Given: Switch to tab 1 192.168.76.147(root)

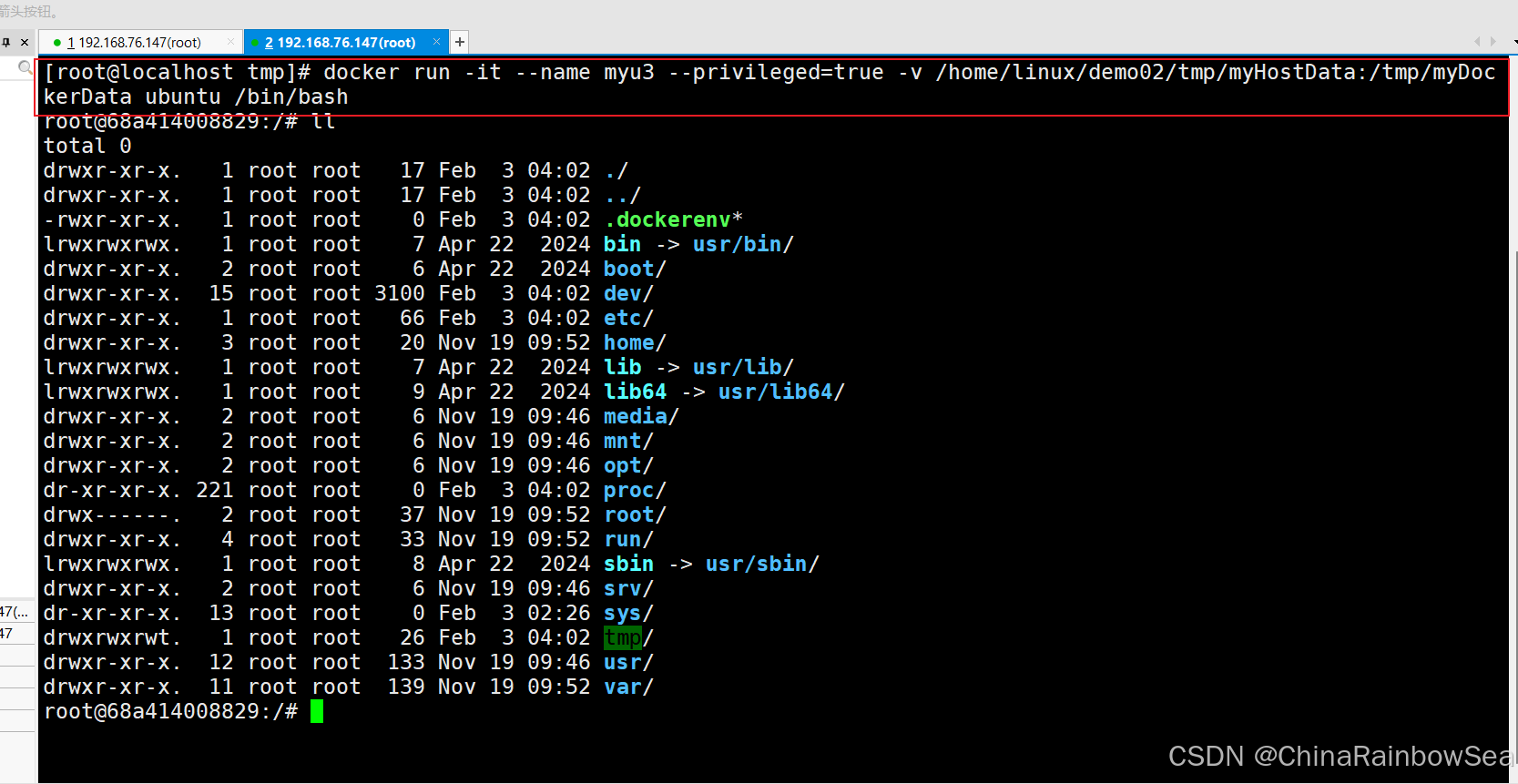Looking at the screenshot, I should 135,42.
